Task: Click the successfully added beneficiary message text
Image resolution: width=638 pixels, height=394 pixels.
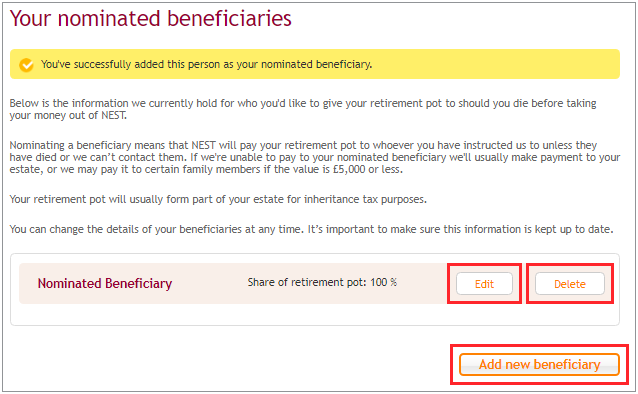Action: click(206, 64)
